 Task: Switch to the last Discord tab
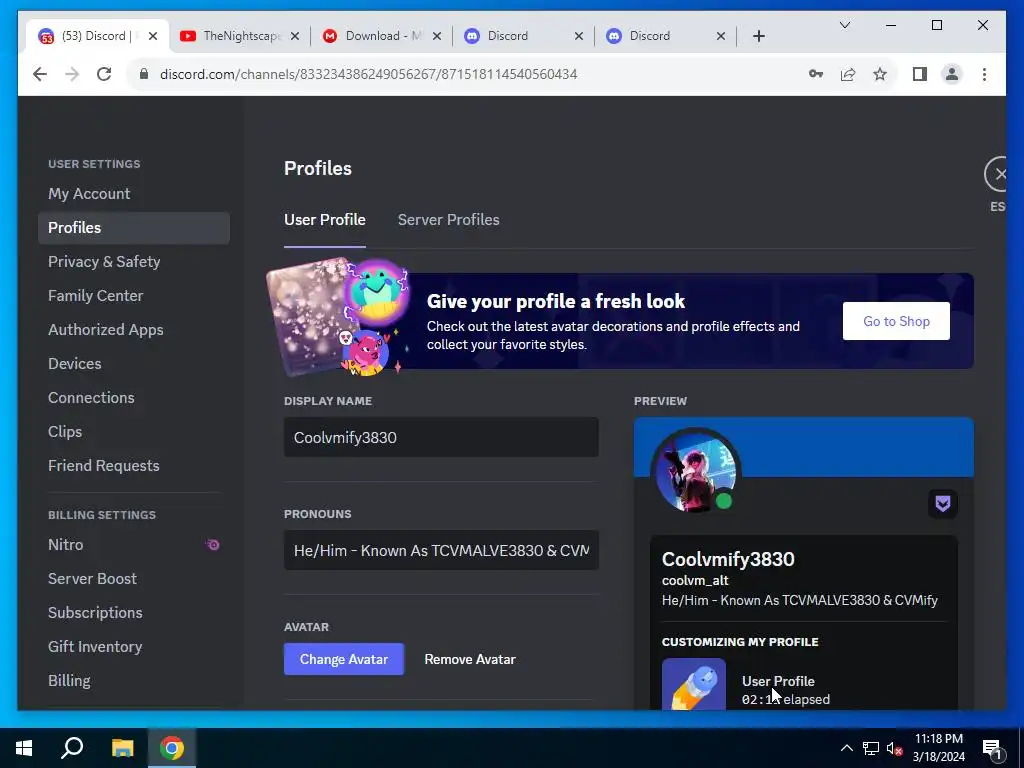pos(666,36)
